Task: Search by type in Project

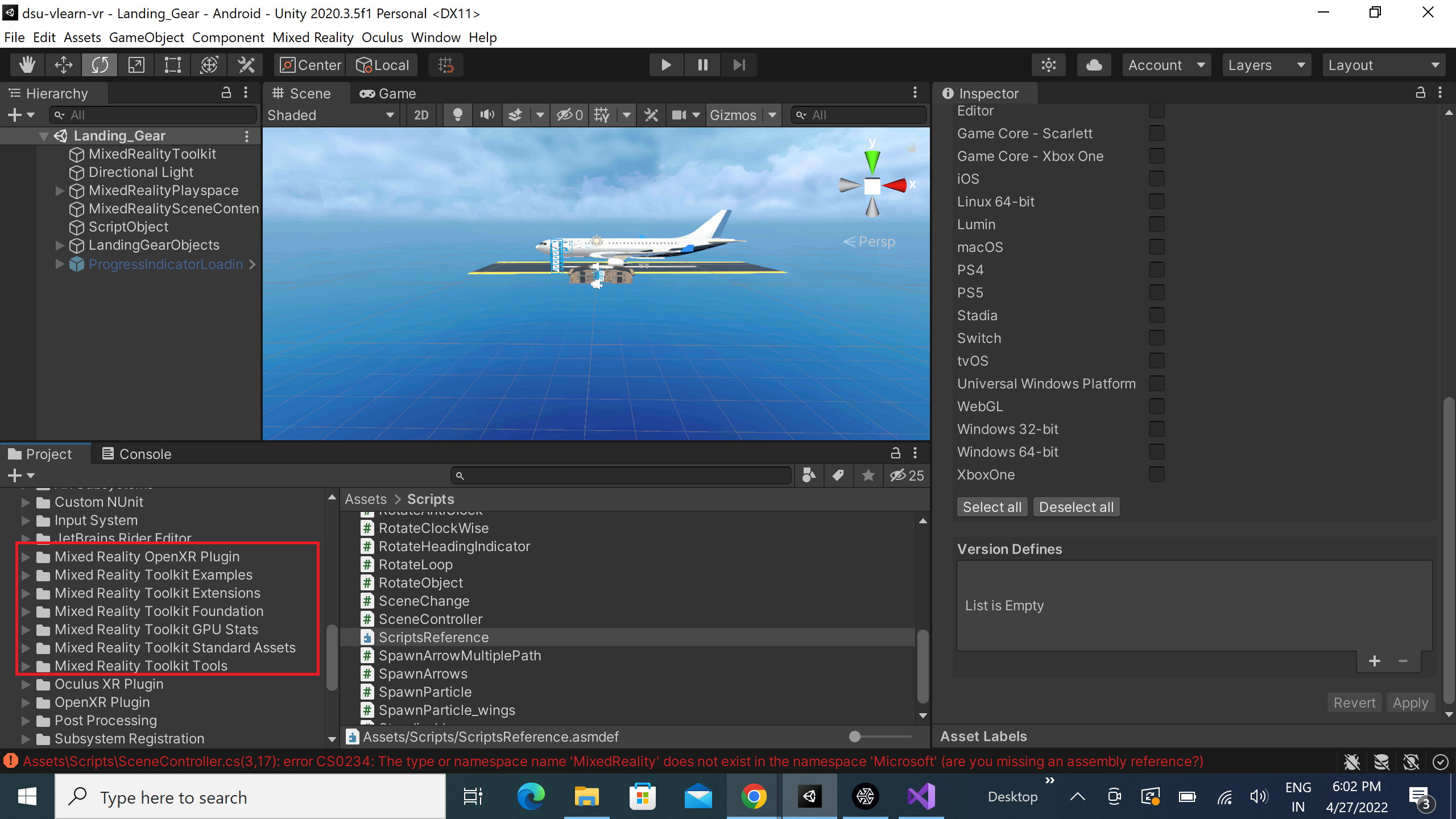Action: click(808, 475)
